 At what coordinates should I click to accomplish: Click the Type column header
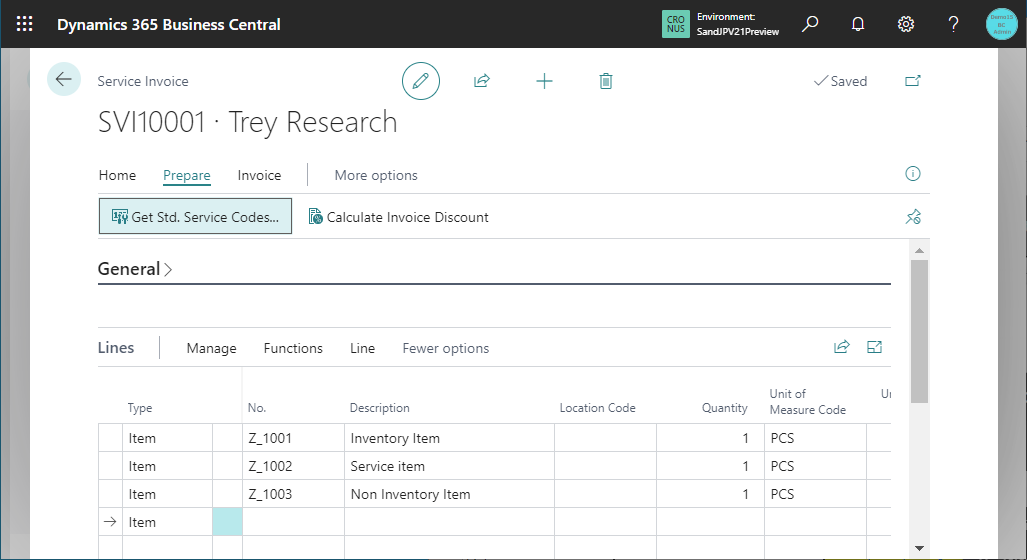(140, 407)
